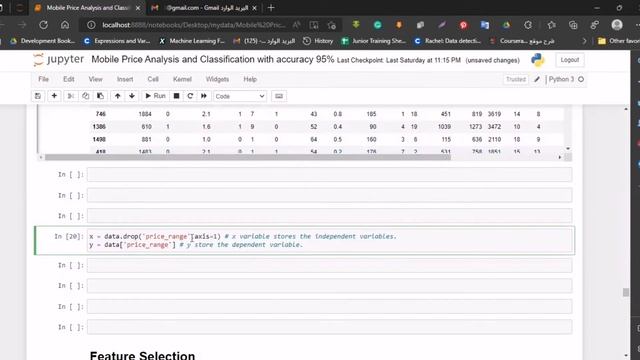Go to browser home page
Viewport: 640px width, 360px height.
tap(65, 25)
